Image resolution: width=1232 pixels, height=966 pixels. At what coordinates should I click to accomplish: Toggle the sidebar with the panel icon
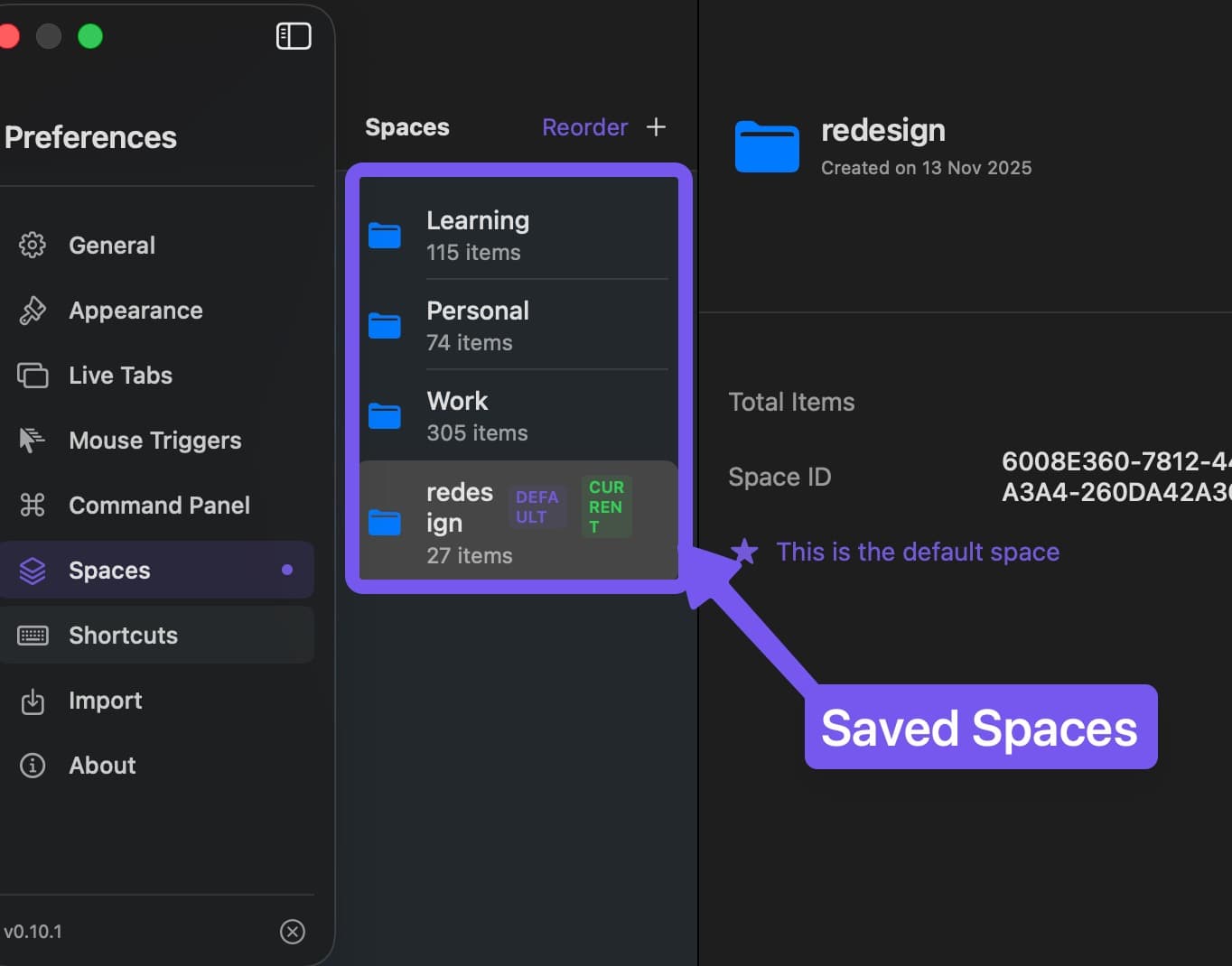click(x=293, y=36)
